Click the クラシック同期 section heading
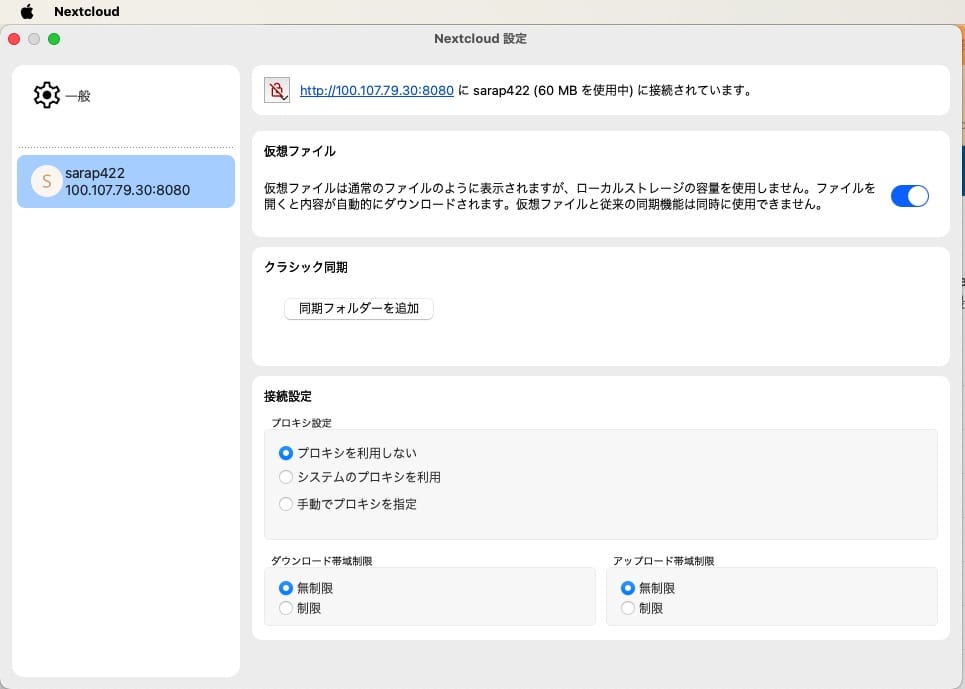The image size is (965, 689). pyautogui.click(x=306, y=267)
